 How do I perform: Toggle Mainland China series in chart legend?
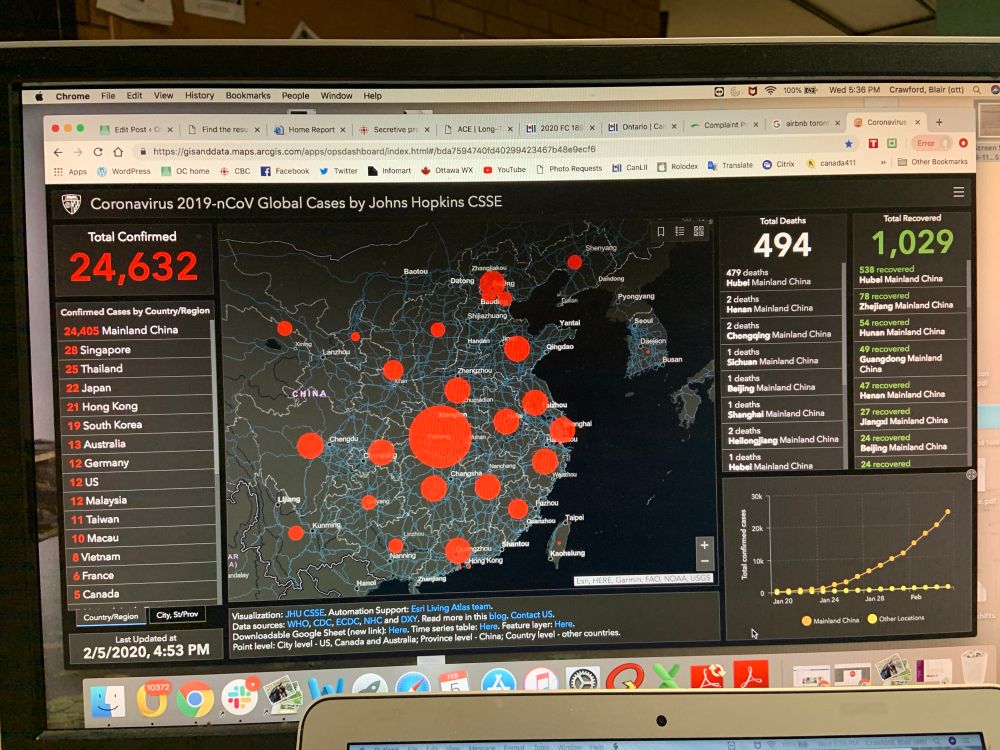[830, 621]
